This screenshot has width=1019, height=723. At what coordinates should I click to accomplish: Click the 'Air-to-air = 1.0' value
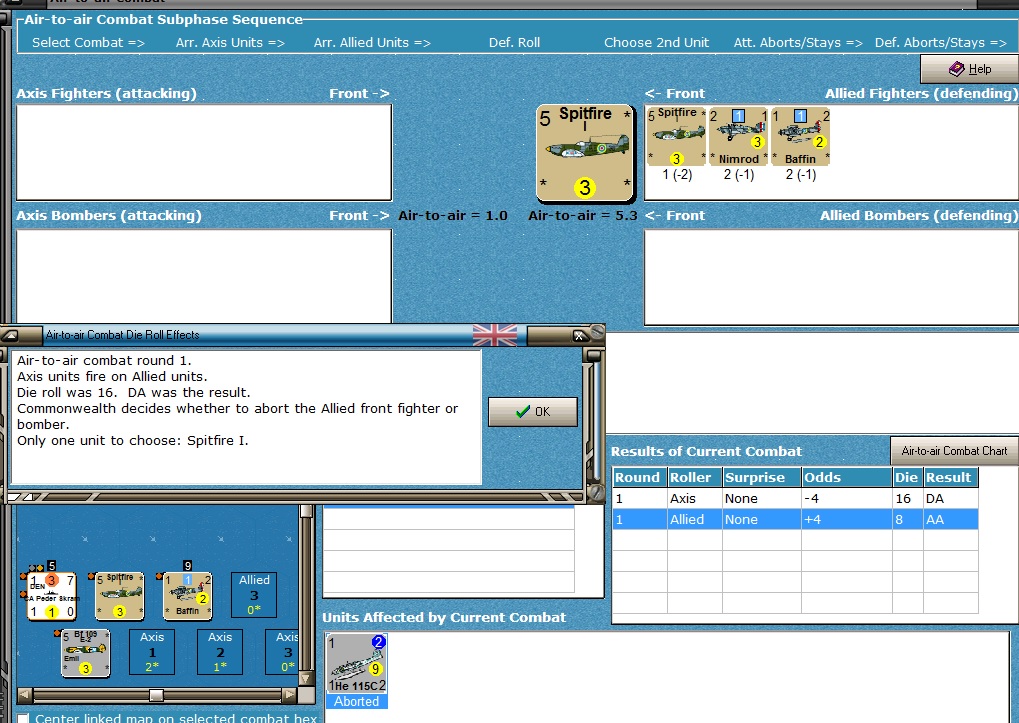pos(453,216)
